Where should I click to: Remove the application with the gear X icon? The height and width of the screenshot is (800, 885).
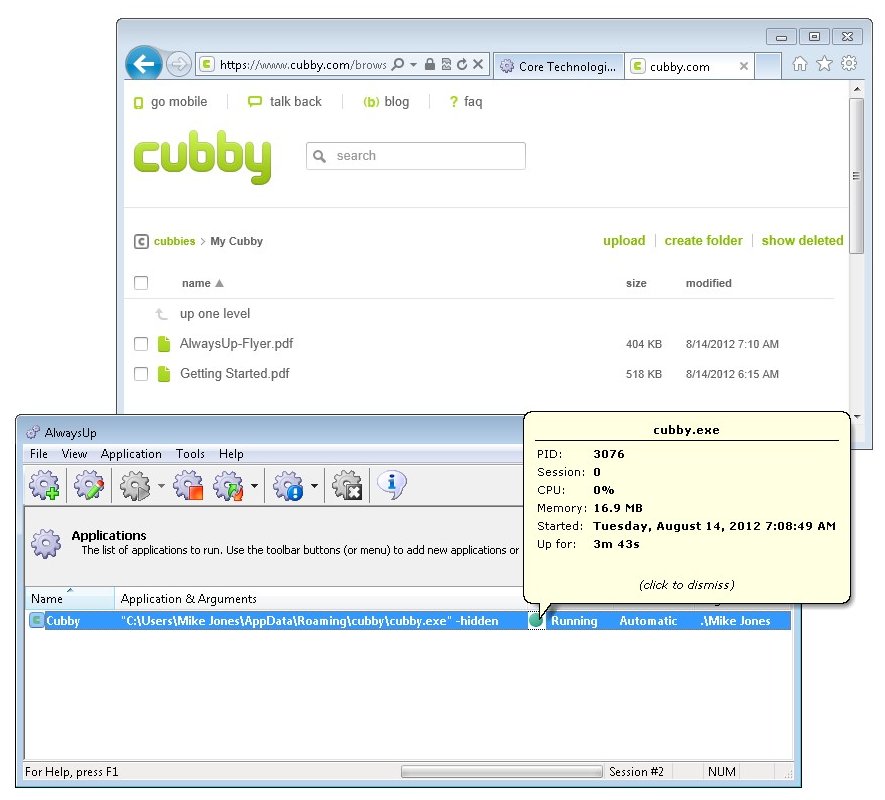[347, 485]
